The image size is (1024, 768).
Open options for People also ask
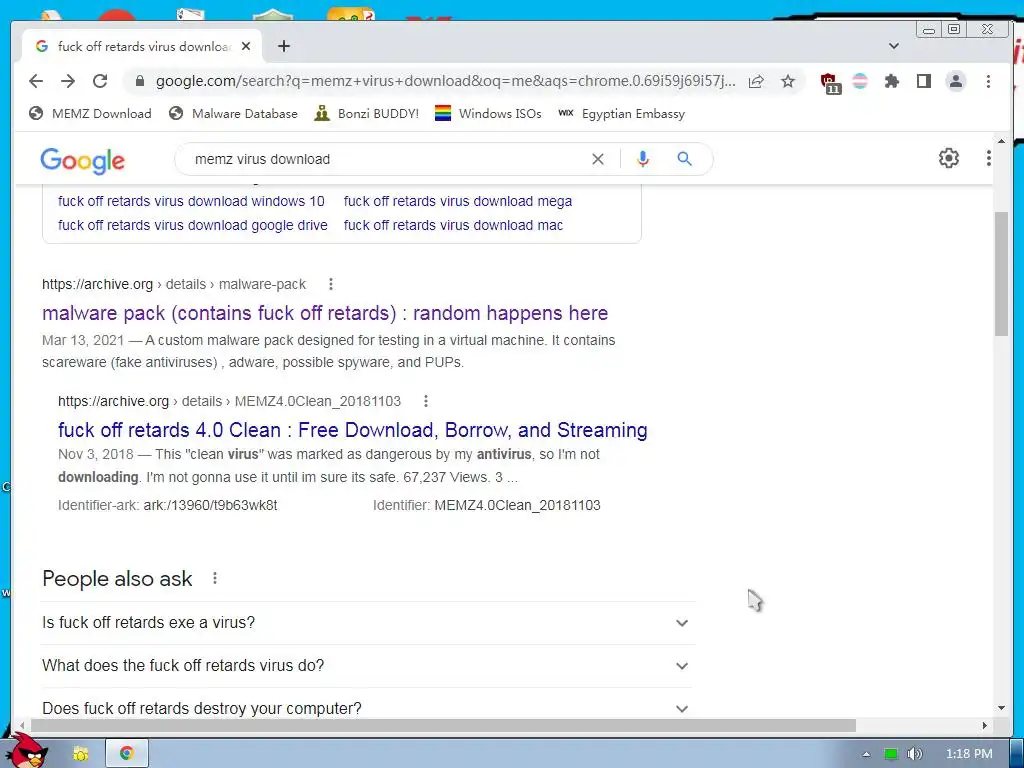point(215,578)
